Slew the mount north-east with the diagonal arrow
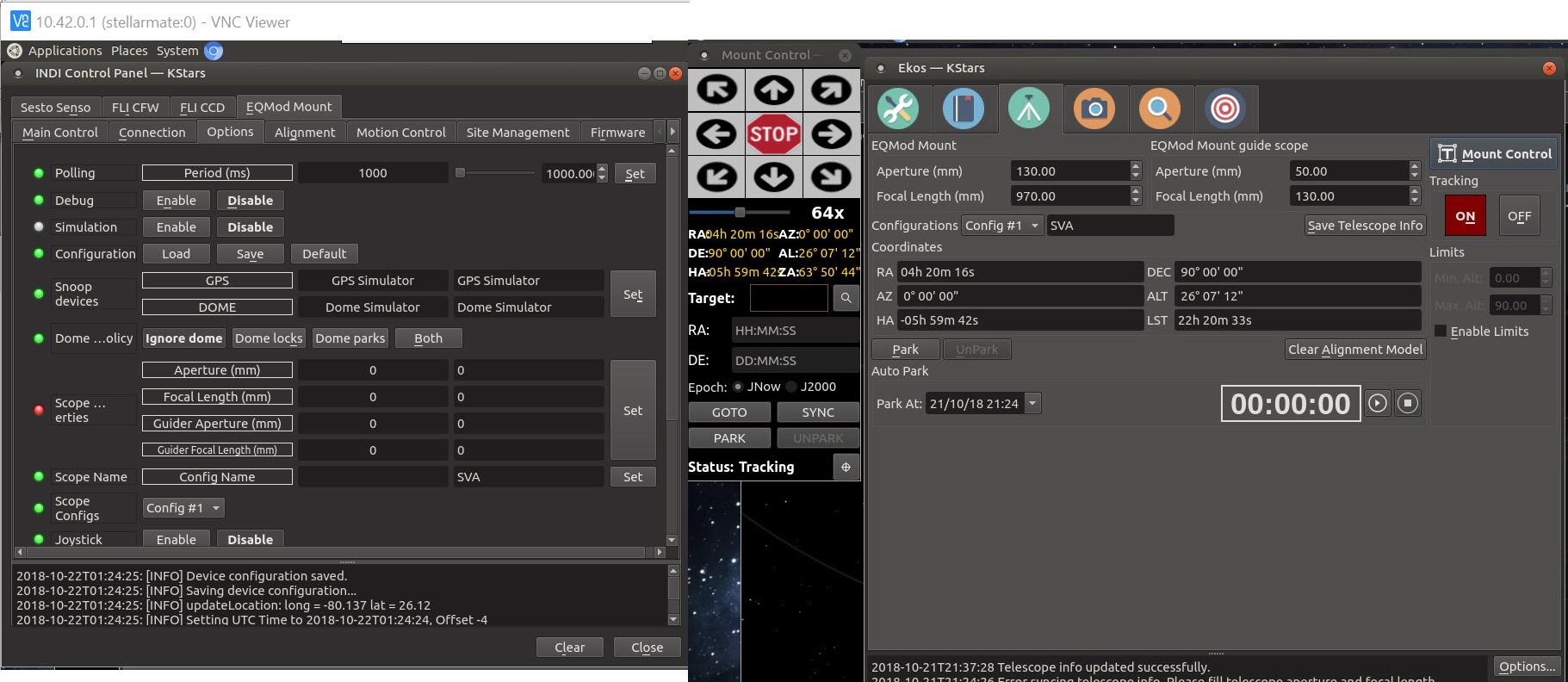 832,90
